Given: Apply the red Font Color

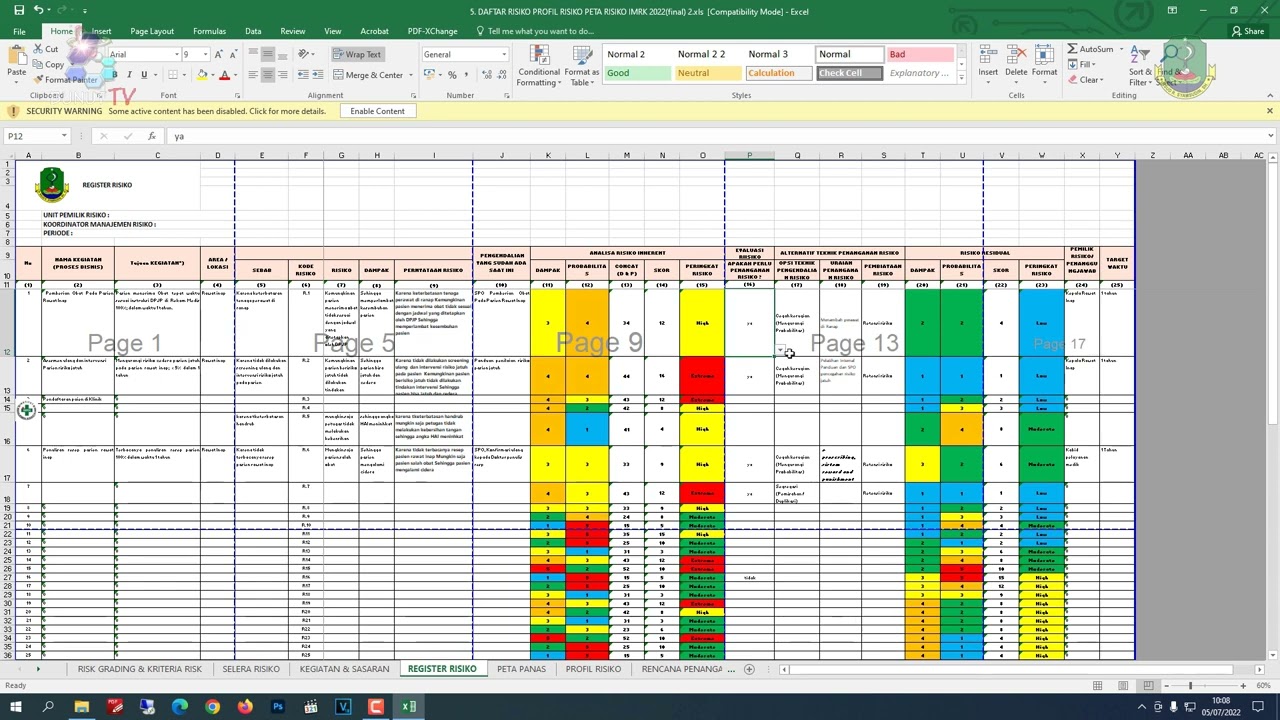Looking at the screenshot, I should pos(224,75).
